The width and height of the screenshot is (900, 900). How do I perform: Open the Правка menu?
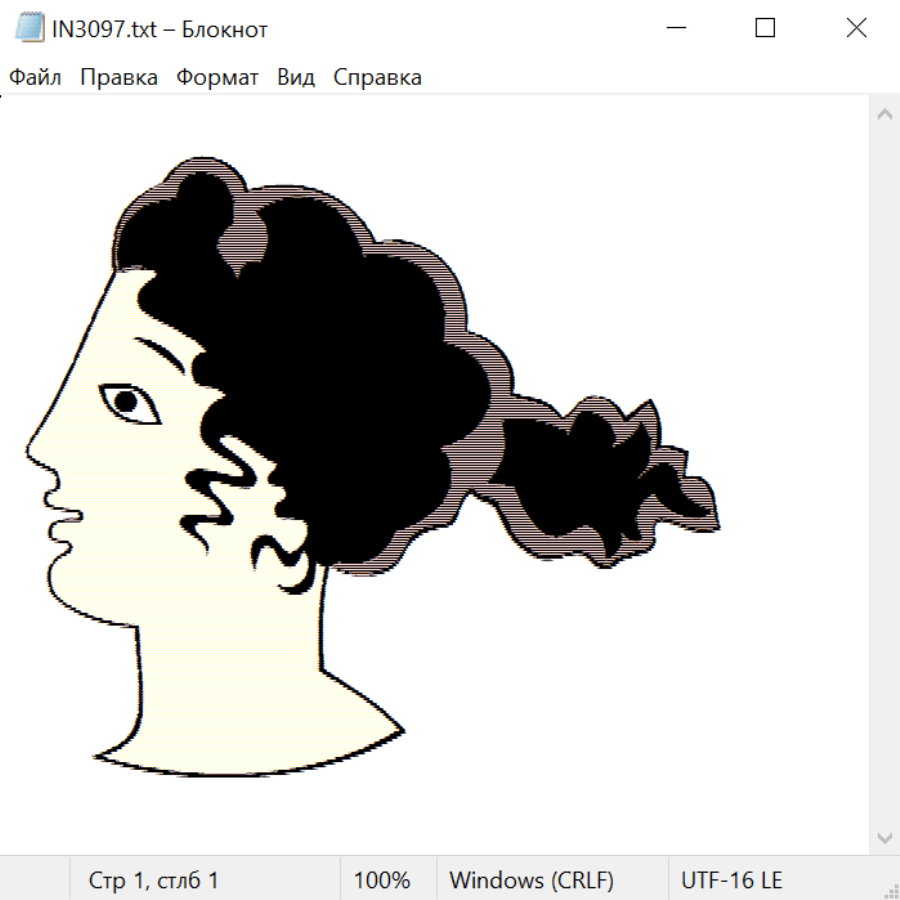point(119,78)
